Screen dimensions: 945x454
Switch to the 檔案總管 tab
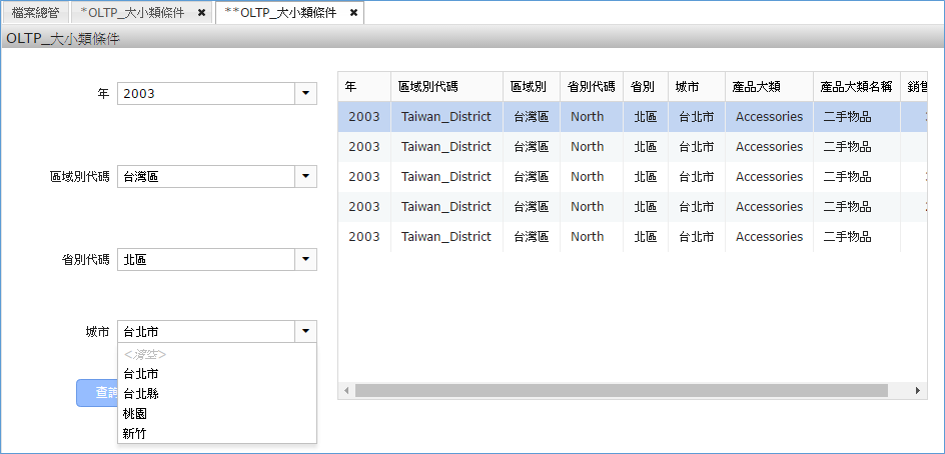coord(35,13)
